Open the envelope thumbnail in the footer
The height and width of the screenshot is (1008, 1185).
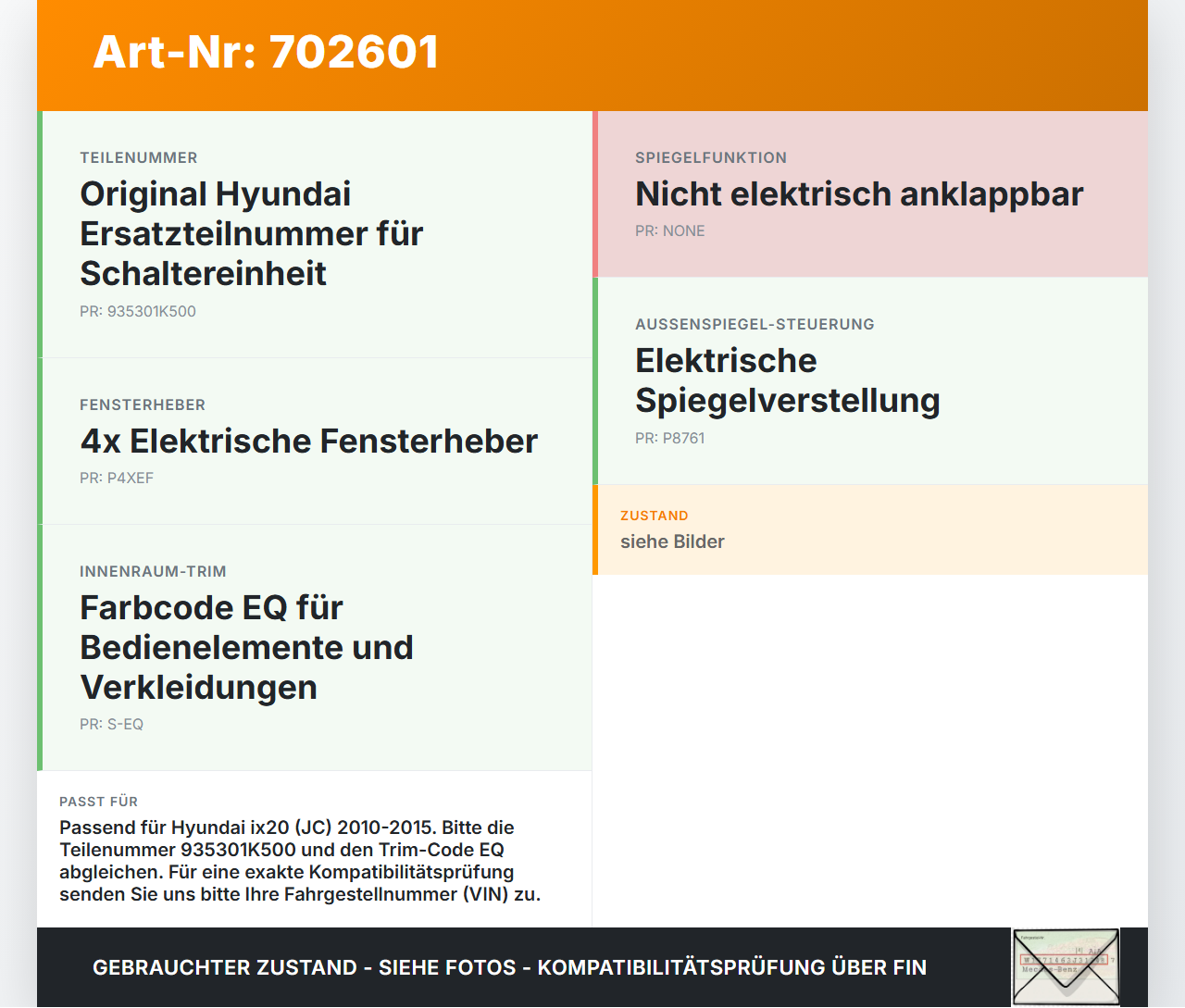click(1066, 966)
